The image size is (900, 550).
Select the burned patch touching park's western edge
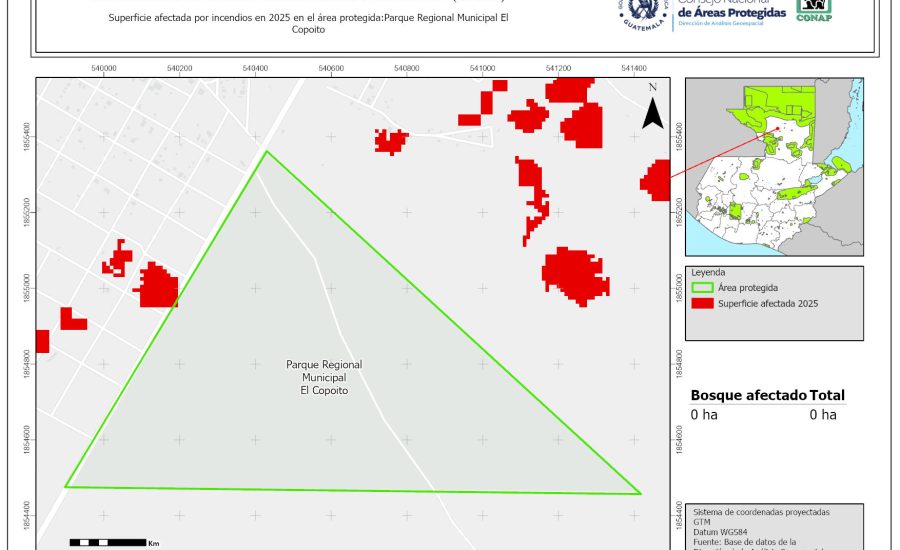[157, 286]
